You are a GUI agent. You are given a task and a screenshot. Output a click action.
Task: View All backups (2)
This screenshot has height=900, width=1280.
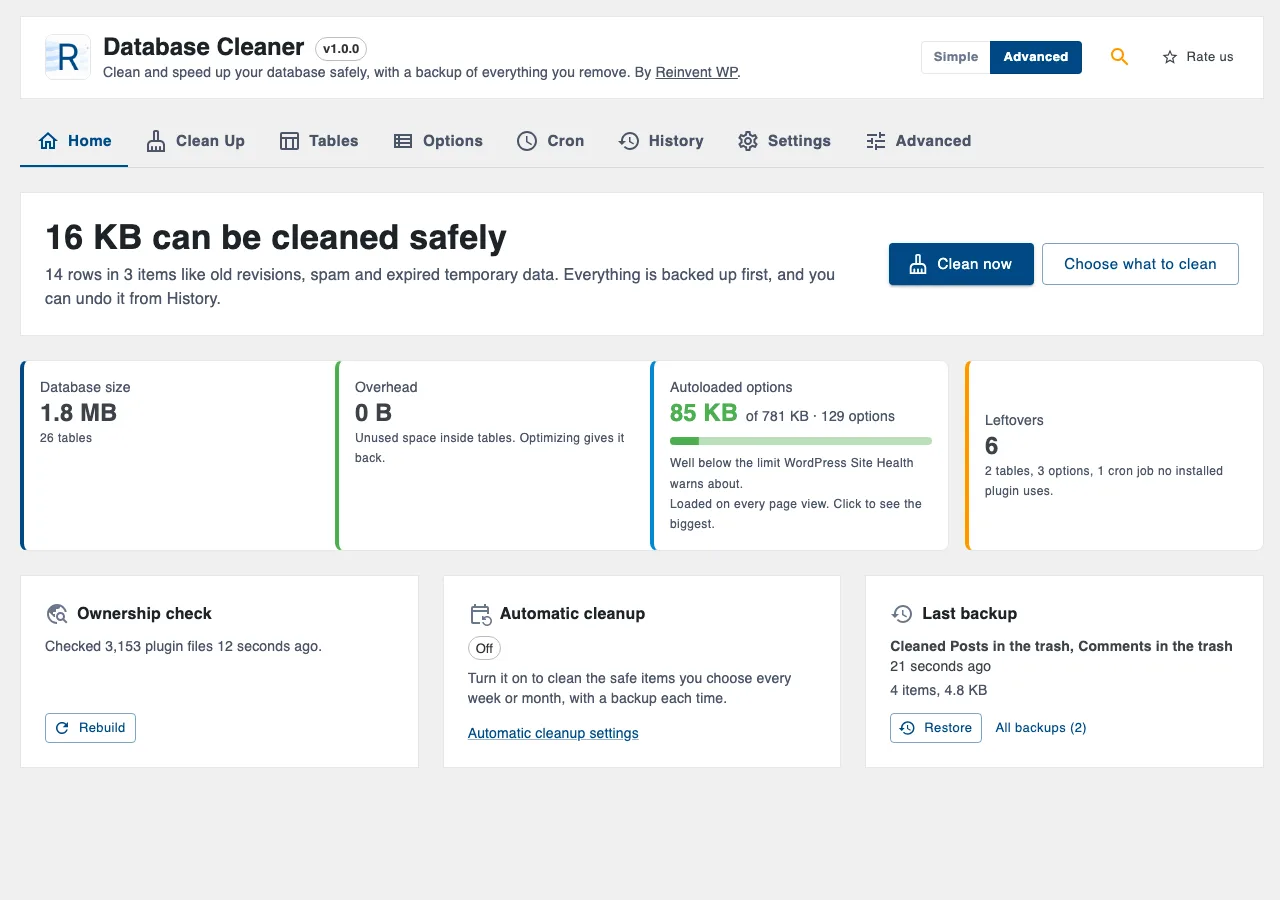coord(1041,728)
